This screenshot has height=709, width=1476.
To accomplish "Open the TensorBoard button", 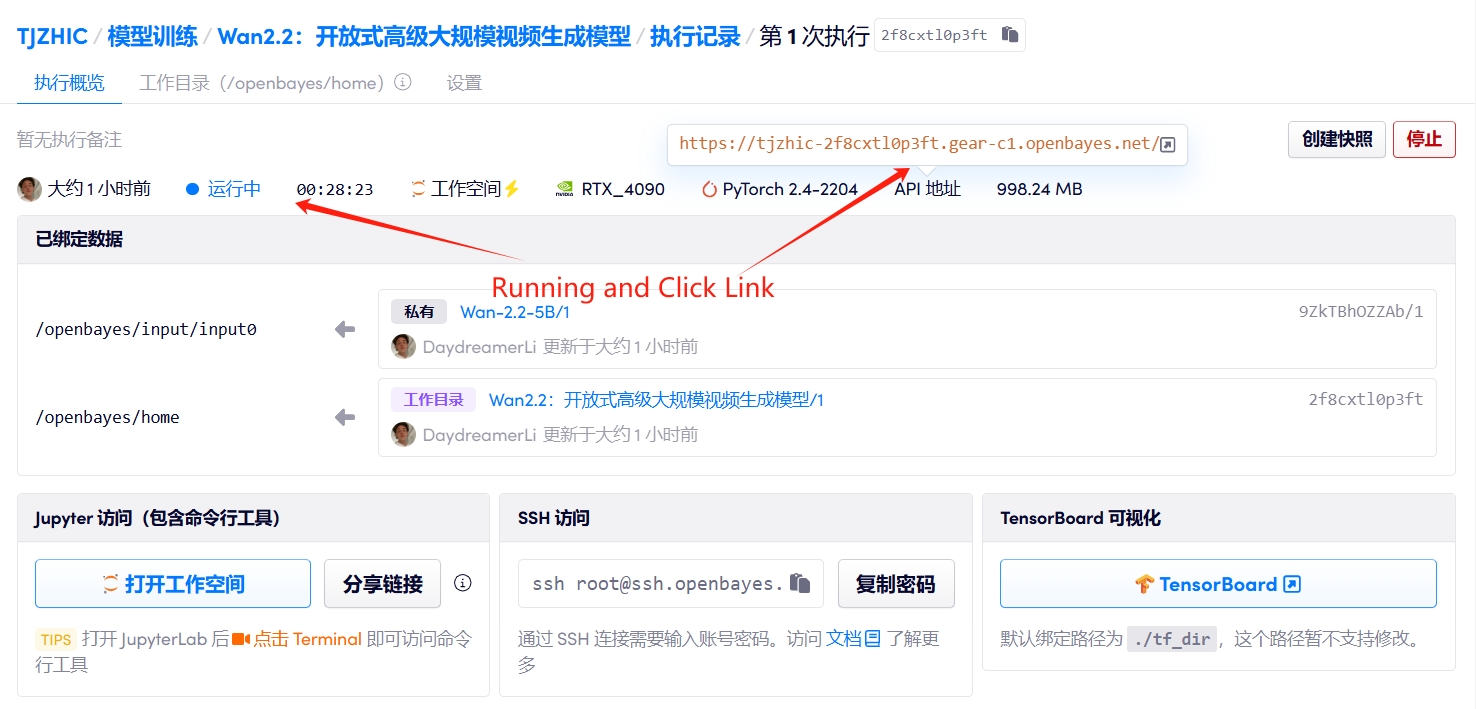I will [x=1218, y=583].
